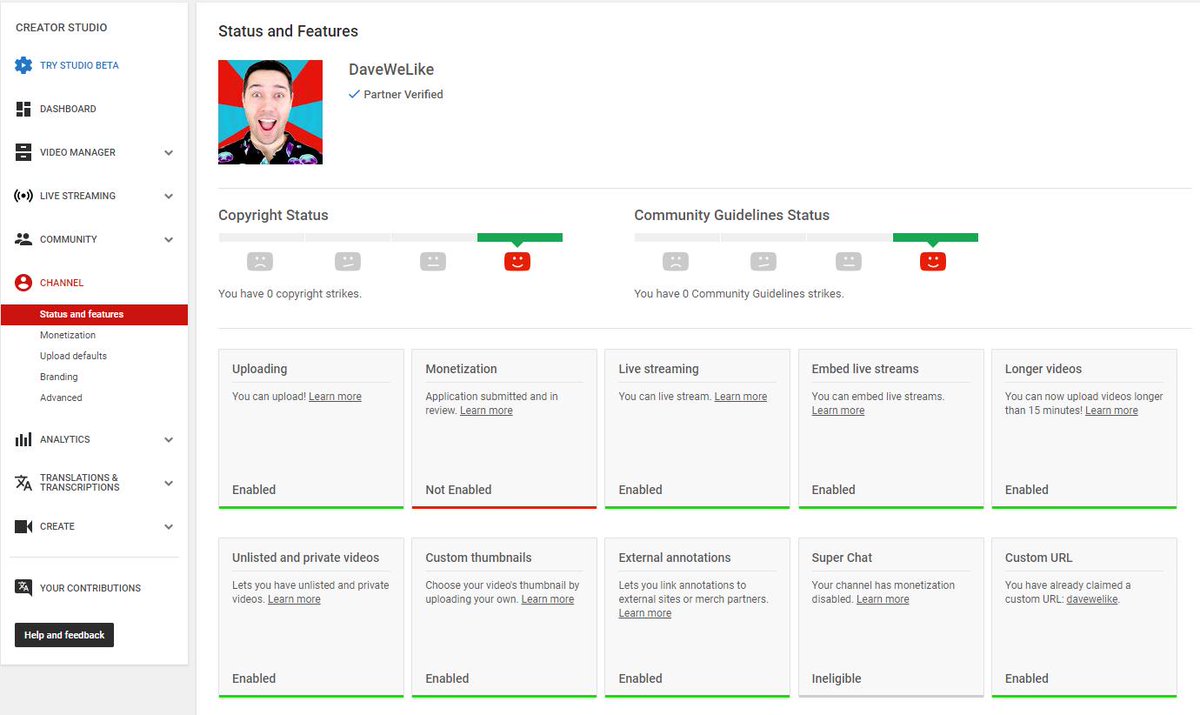Click the red smiley Community Guidelines icon

[x=933, y=261]
